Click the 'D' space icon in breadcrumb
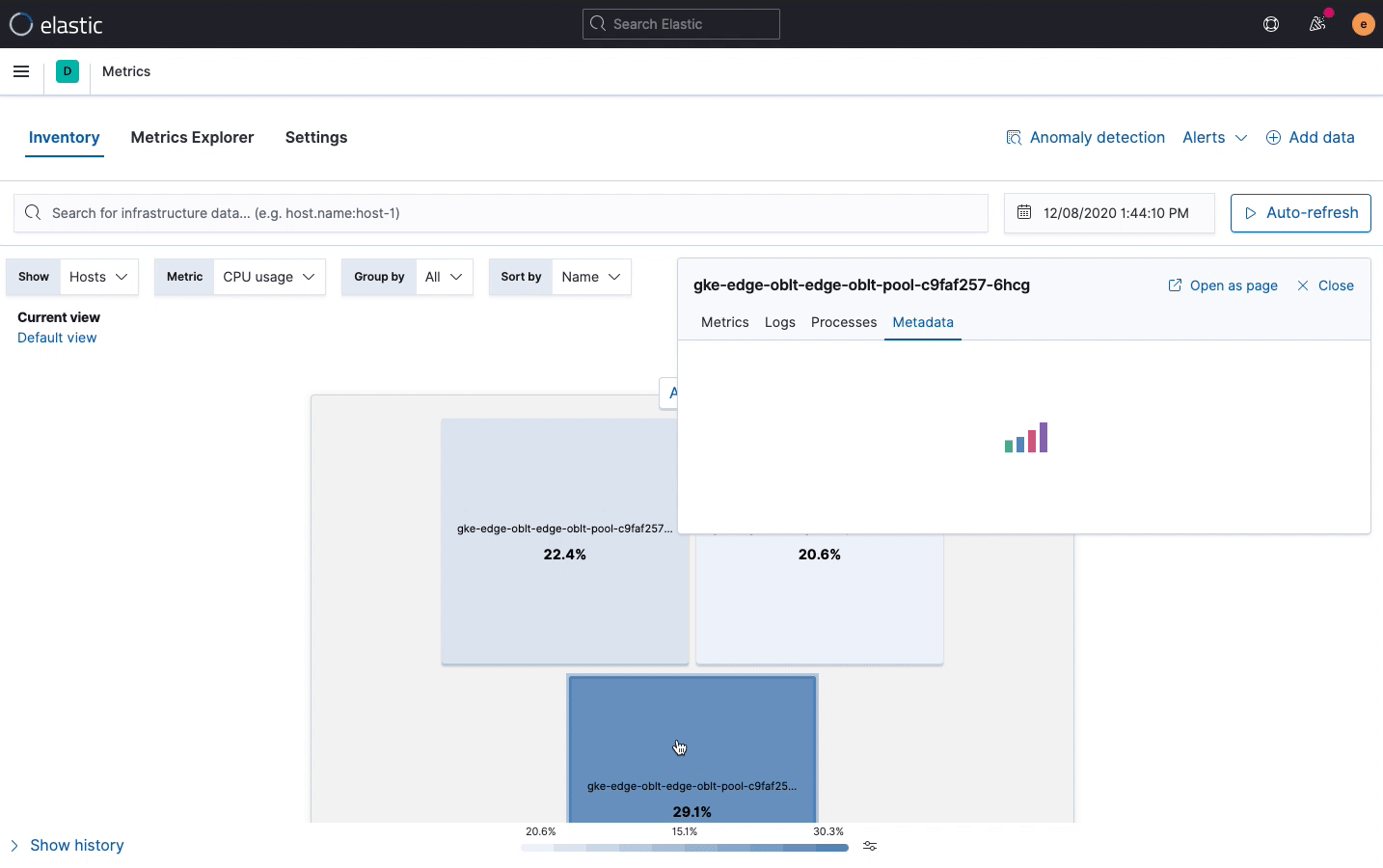1383x868 pixels. coord(67,71)
